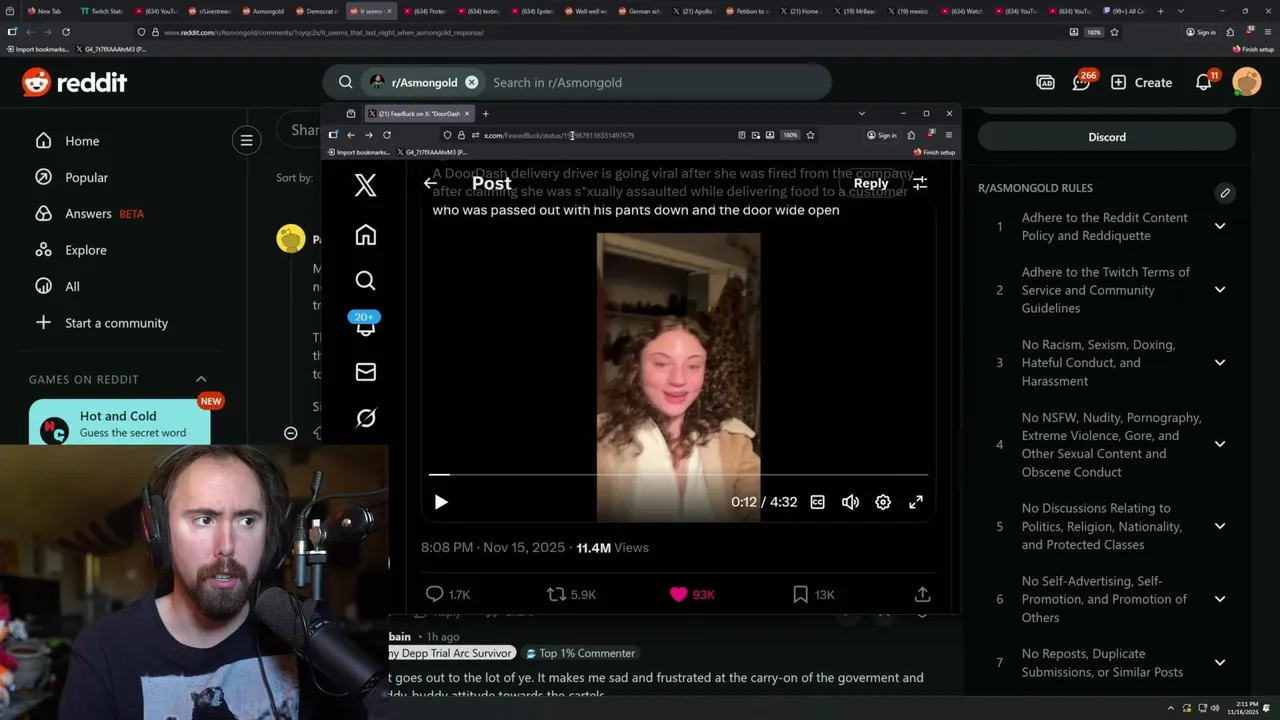Click Sign in in X browser window
The image size is (1280, 720).
881,135
